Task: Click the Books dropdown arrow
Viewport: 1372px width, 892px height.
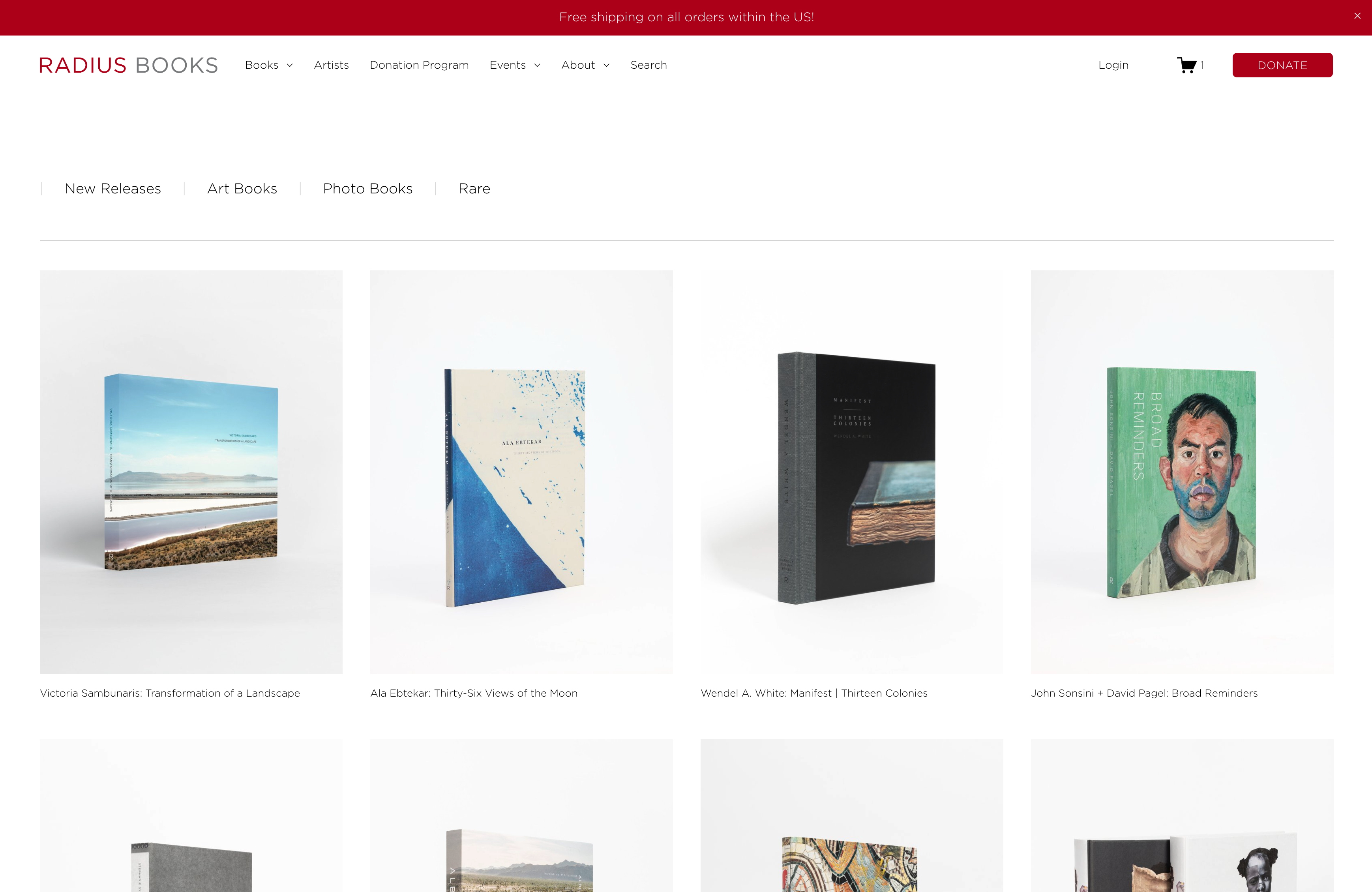Action: (x=289, y=65)
